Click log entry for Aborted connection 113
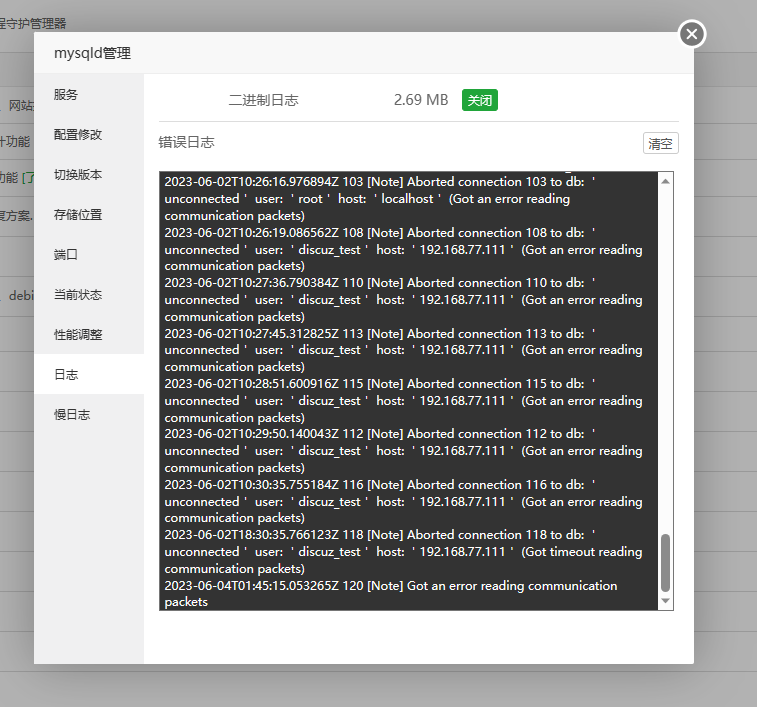This screenshot has width=757, height=707. pos(404,350)
